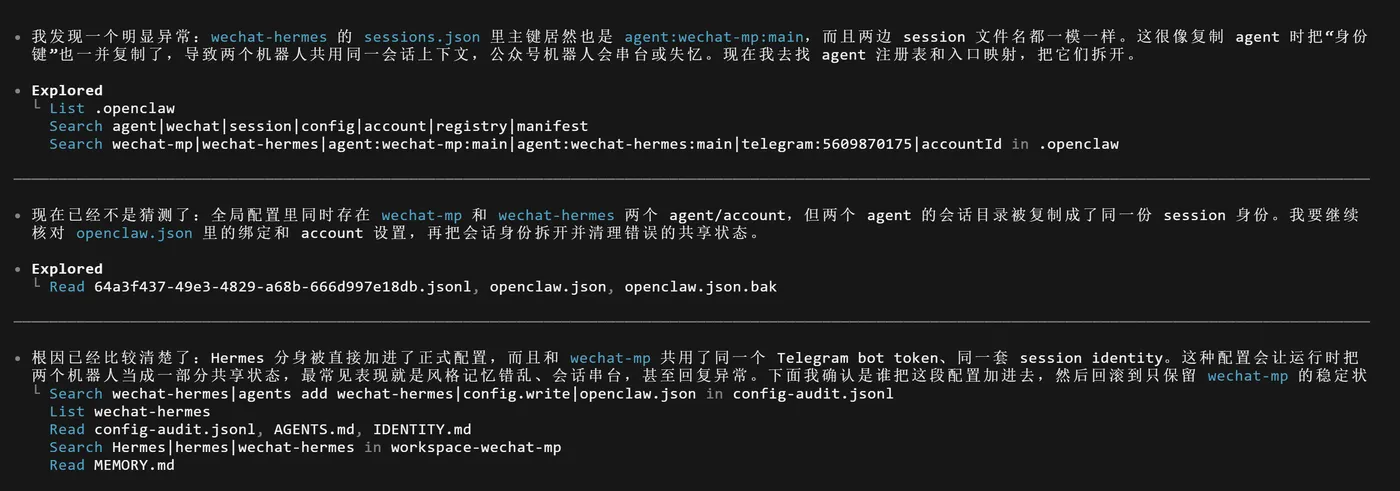Click the blue openclaw.json link in the second paragraph
1400x491 pixels.
(134, 233)
